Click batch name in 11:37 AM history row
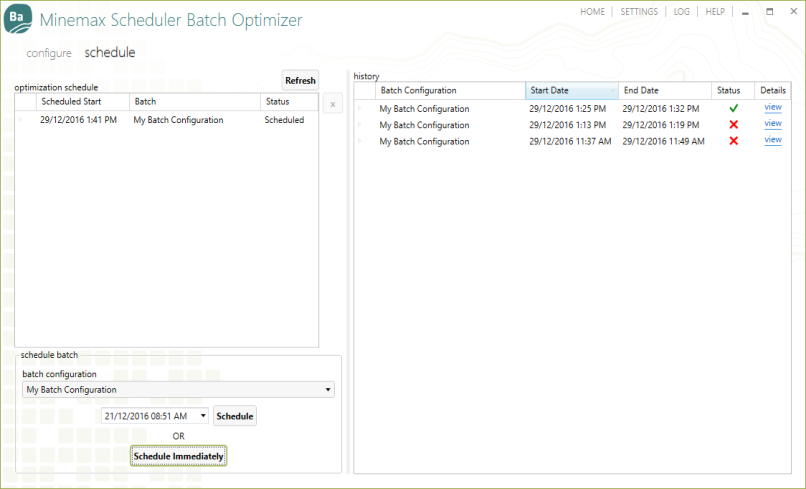Viewport: 806px width, 489px height. tap(424, 141)
